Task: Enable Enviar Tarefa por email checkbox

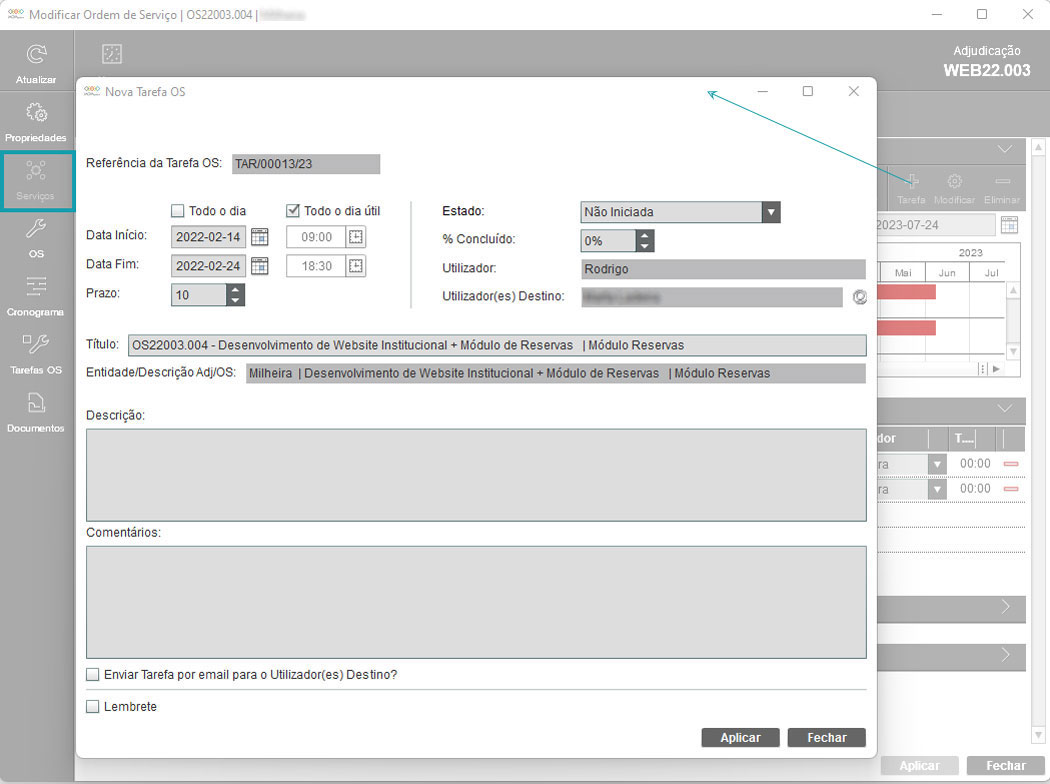Action: click(93, 675)
